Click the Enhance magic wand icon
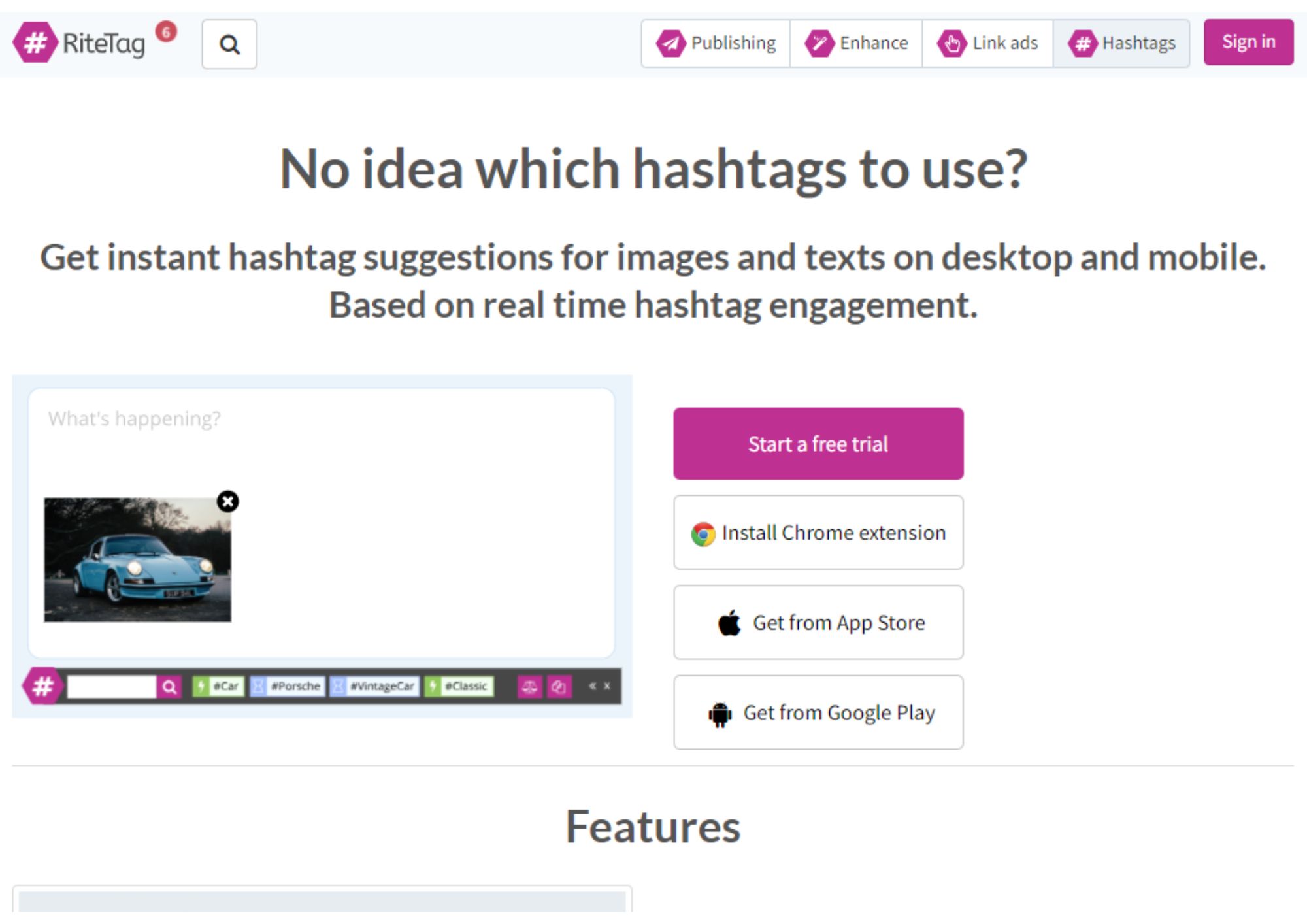 pyautogui.click(x=819, y=44)
